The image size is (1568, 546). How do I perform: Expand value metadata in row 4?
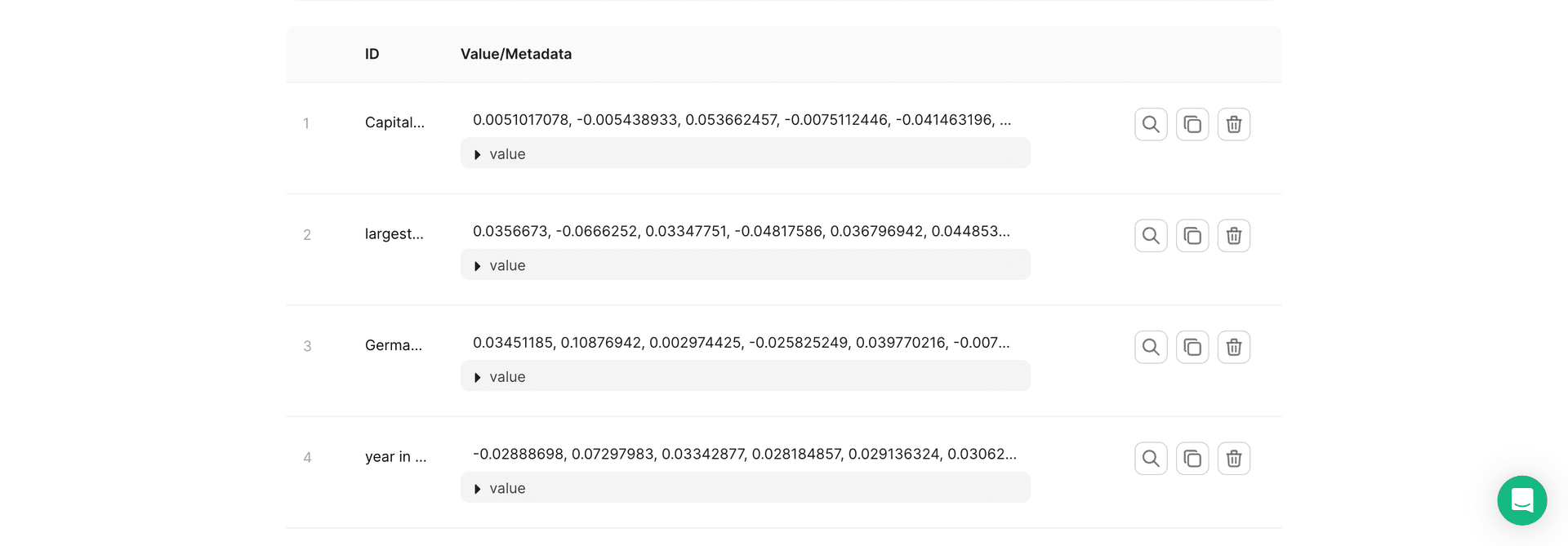[500, 489]
